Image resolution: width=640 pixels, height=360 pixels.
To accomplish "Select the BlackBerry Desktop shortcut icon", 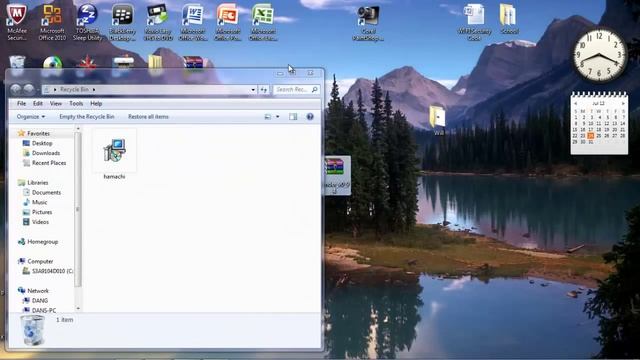I will click(122, 22).
